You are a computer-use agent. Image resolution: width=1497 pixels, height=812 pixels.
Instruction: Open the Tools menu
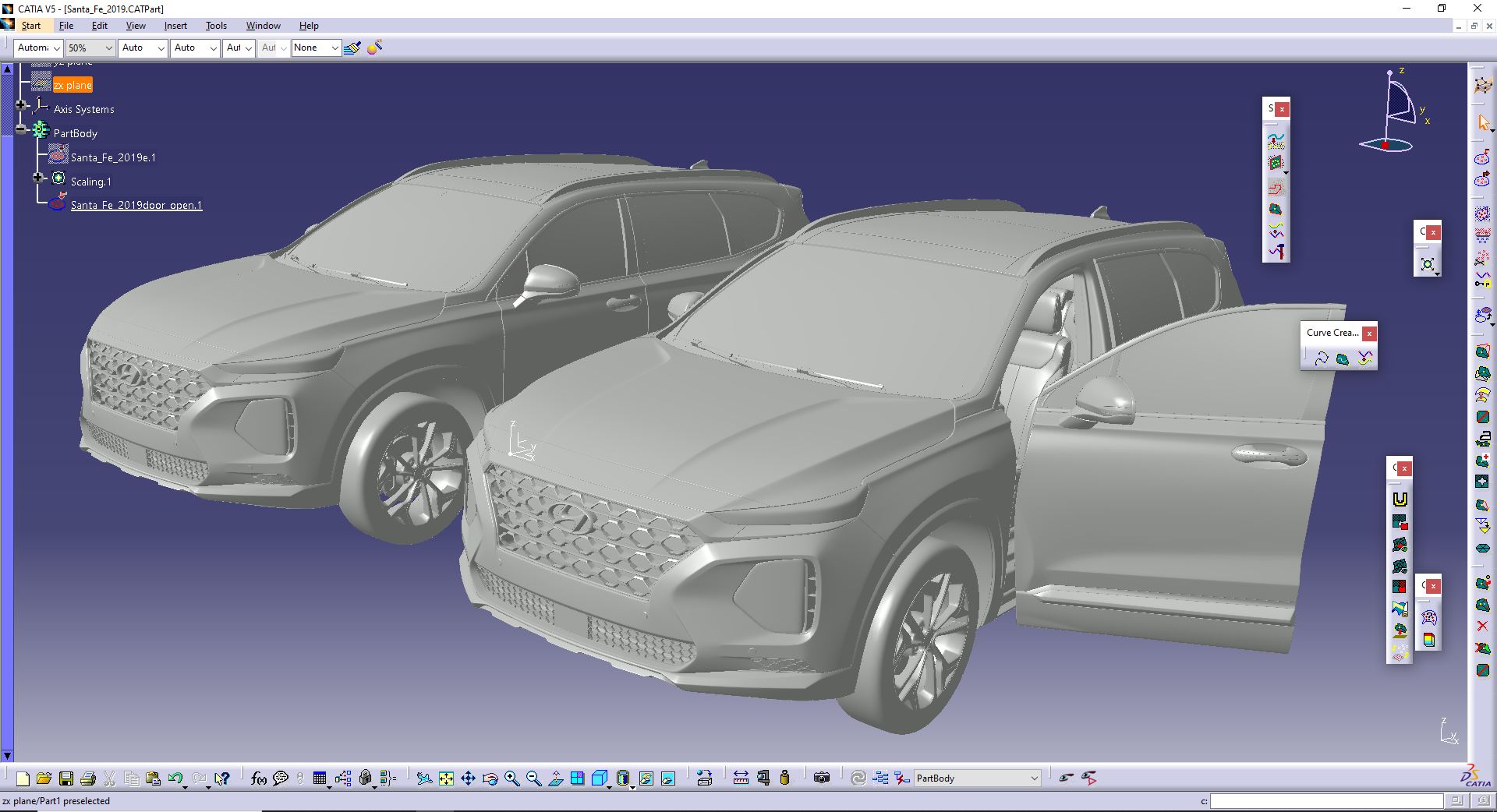216,26
